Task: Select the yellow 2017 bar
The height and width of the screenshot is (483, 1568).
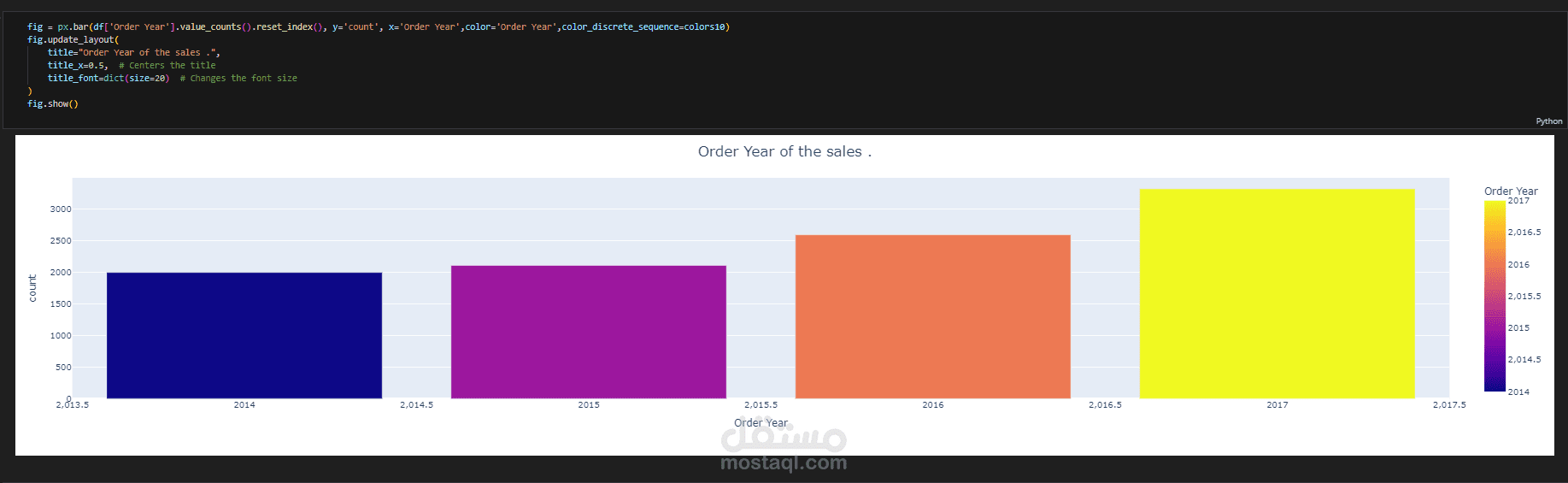Action: click(x=1277, y=293)
